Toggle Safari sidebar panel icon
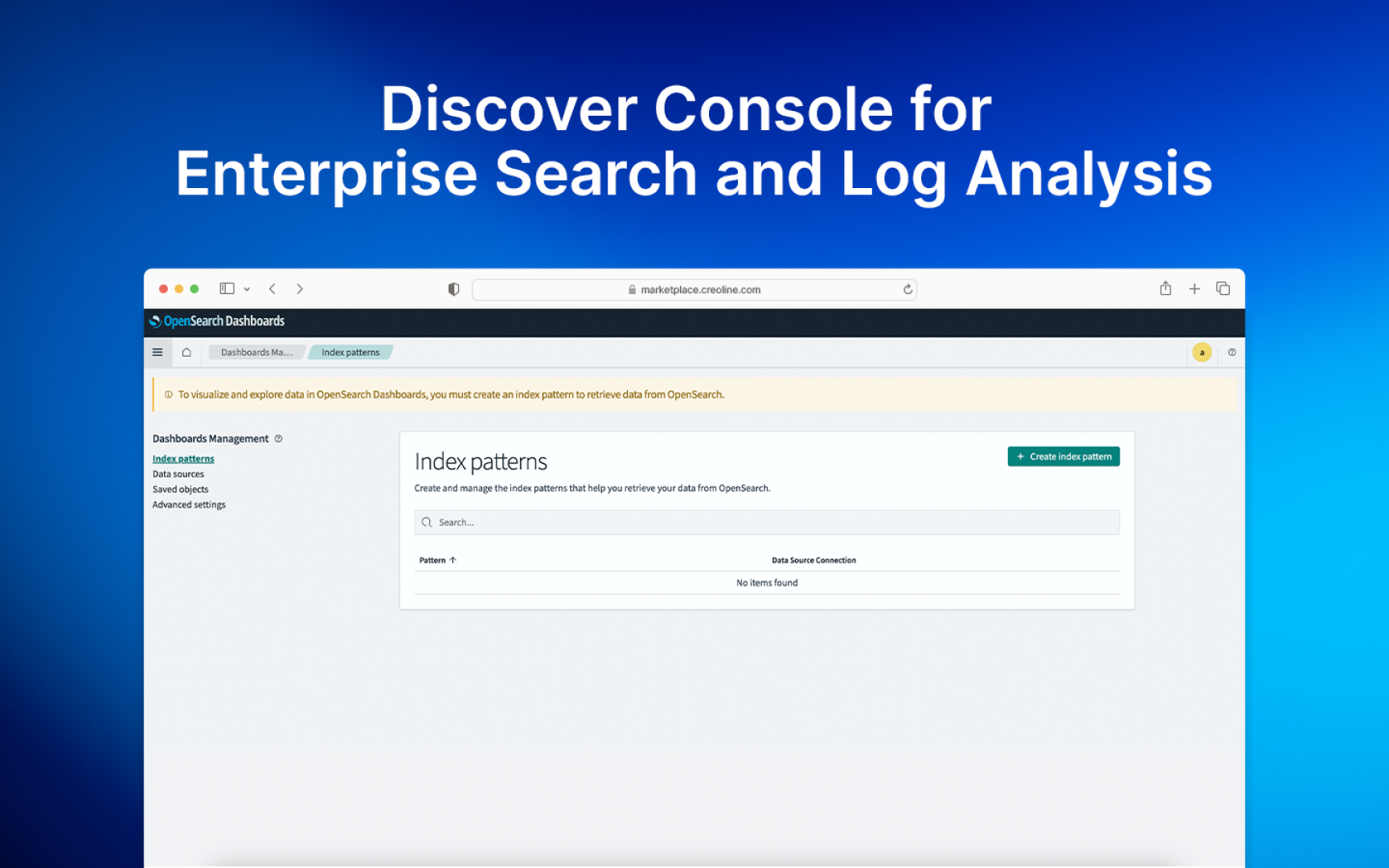 [x=227, y=289]
